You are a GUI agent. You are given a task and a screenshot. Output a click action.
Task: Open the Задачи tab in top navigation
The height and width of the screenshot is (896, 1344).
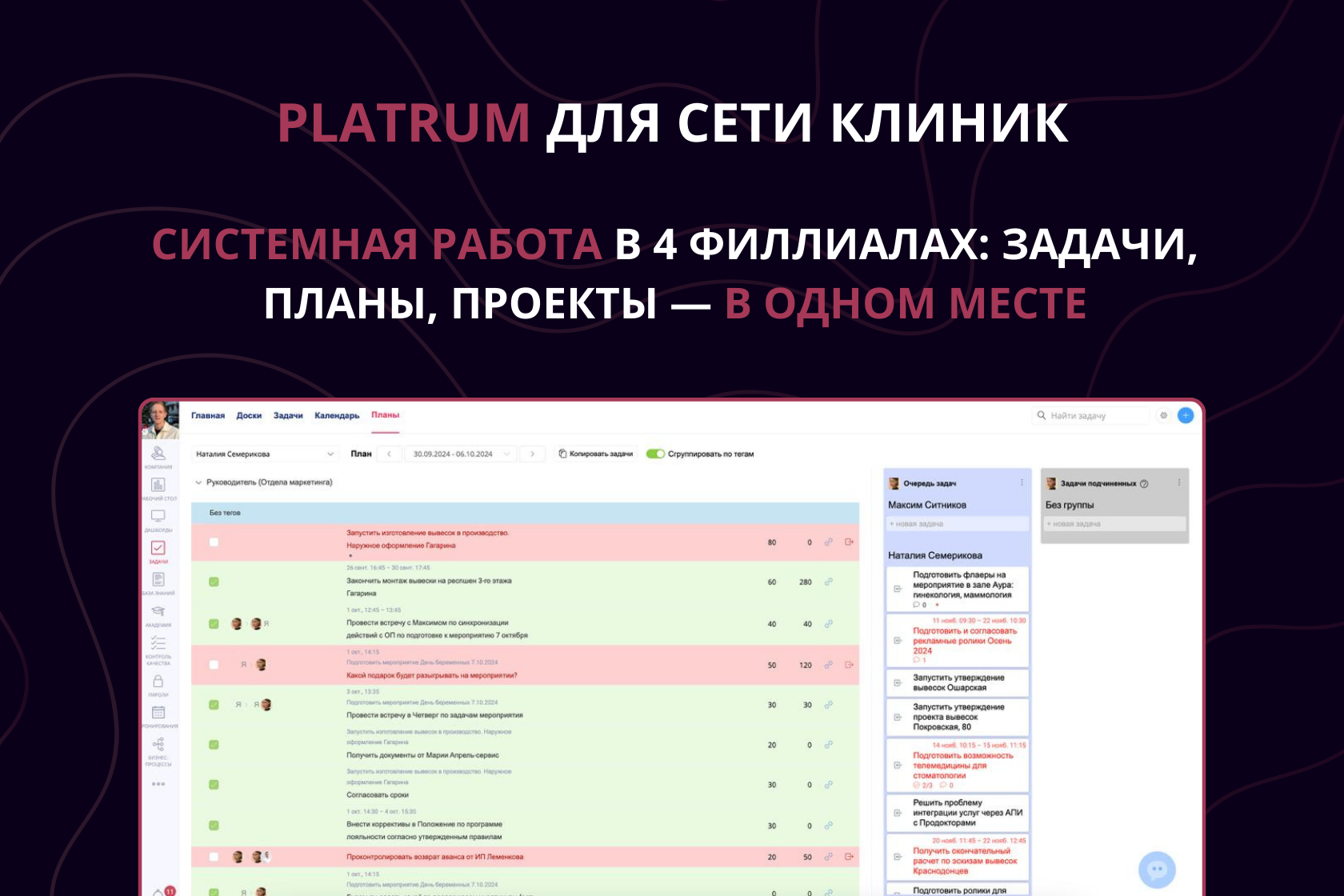(x=288, y=415)
